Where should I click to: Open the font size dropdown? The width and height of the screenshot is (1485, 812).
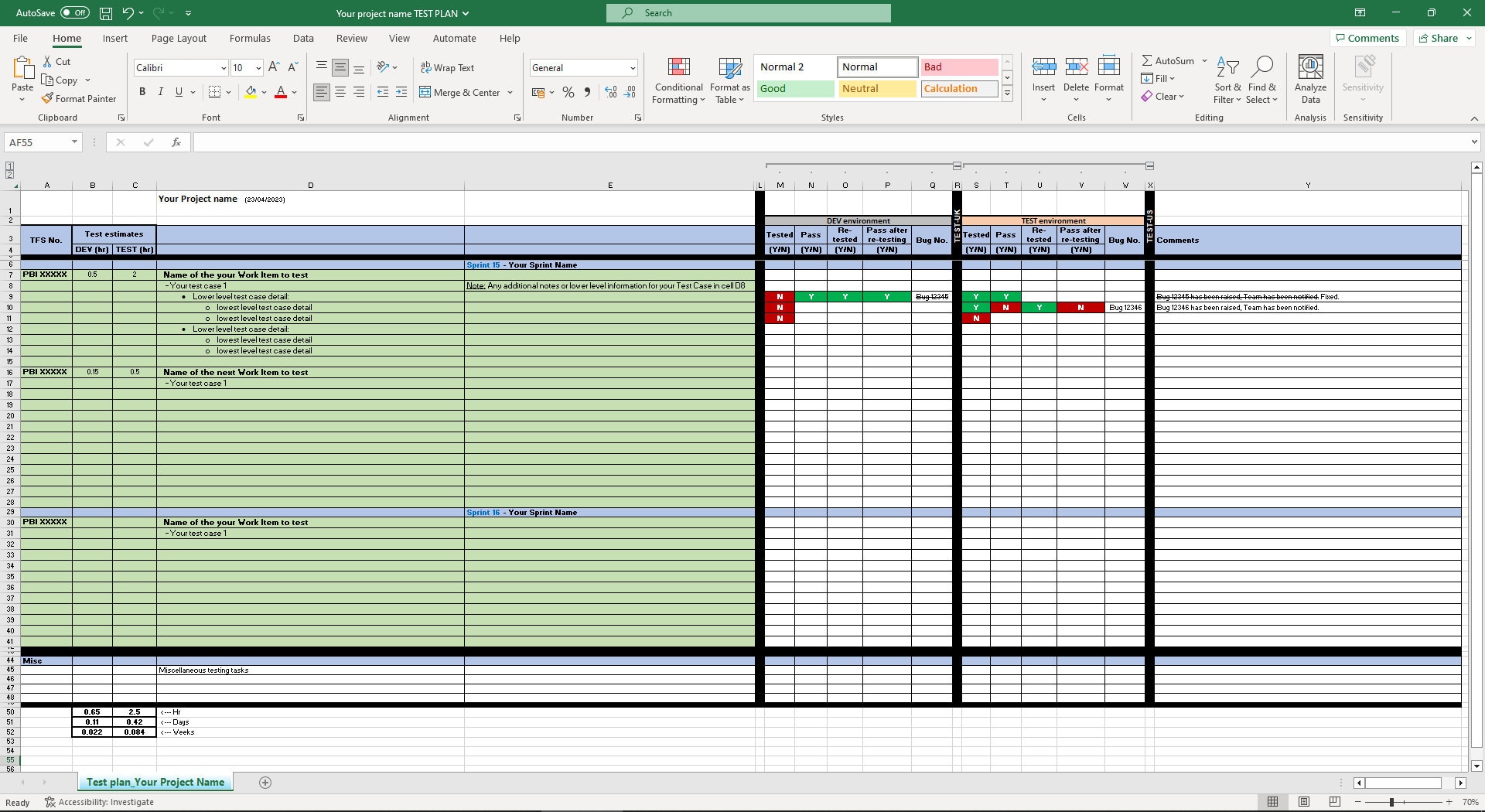coord(257,68)
